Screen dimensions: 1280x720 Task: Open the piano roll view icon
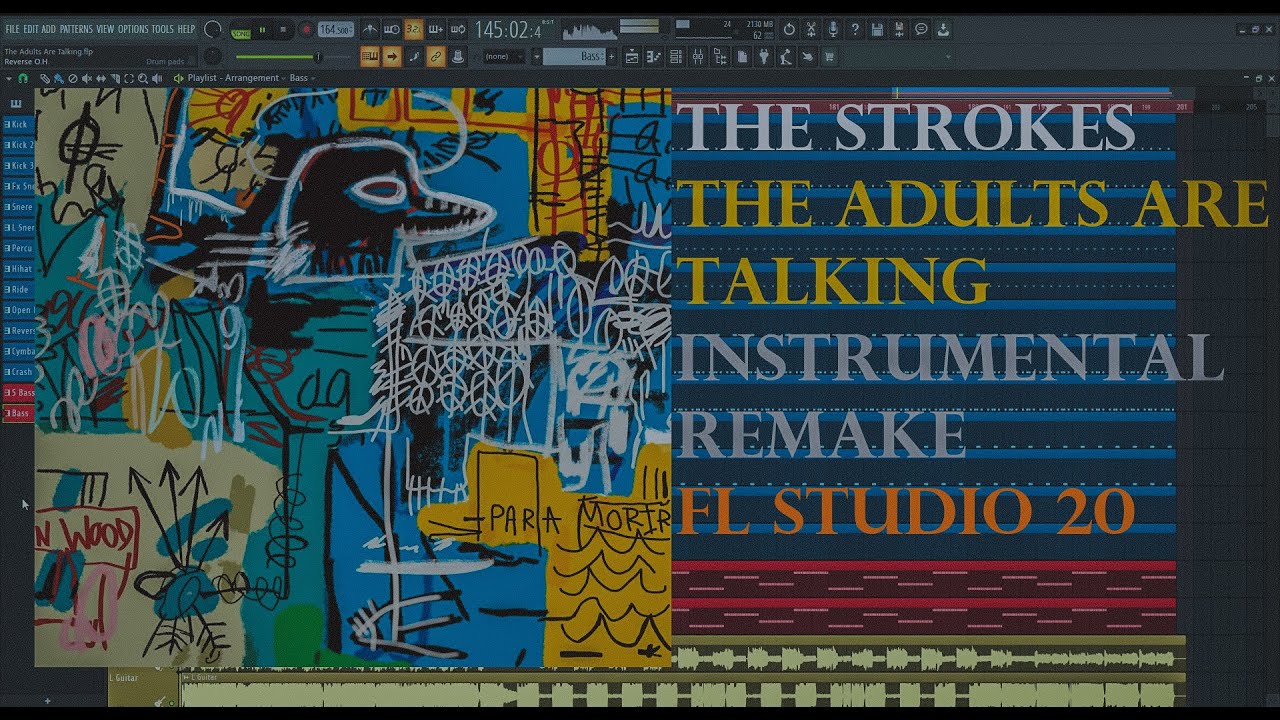pyautogui.click(x=653, y=57)
